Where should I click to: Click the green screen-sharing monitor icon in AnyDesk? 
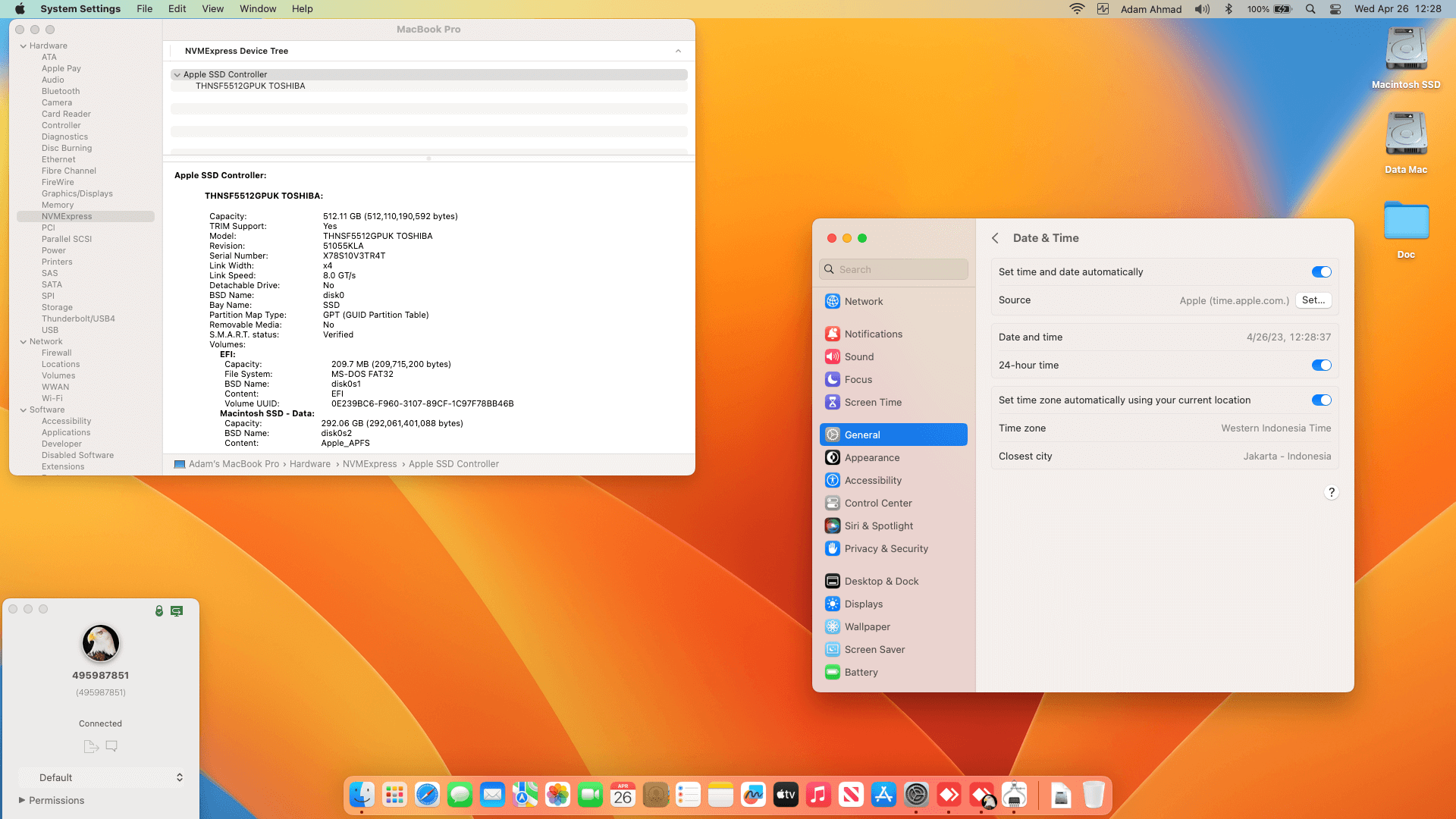coord(177,610)
